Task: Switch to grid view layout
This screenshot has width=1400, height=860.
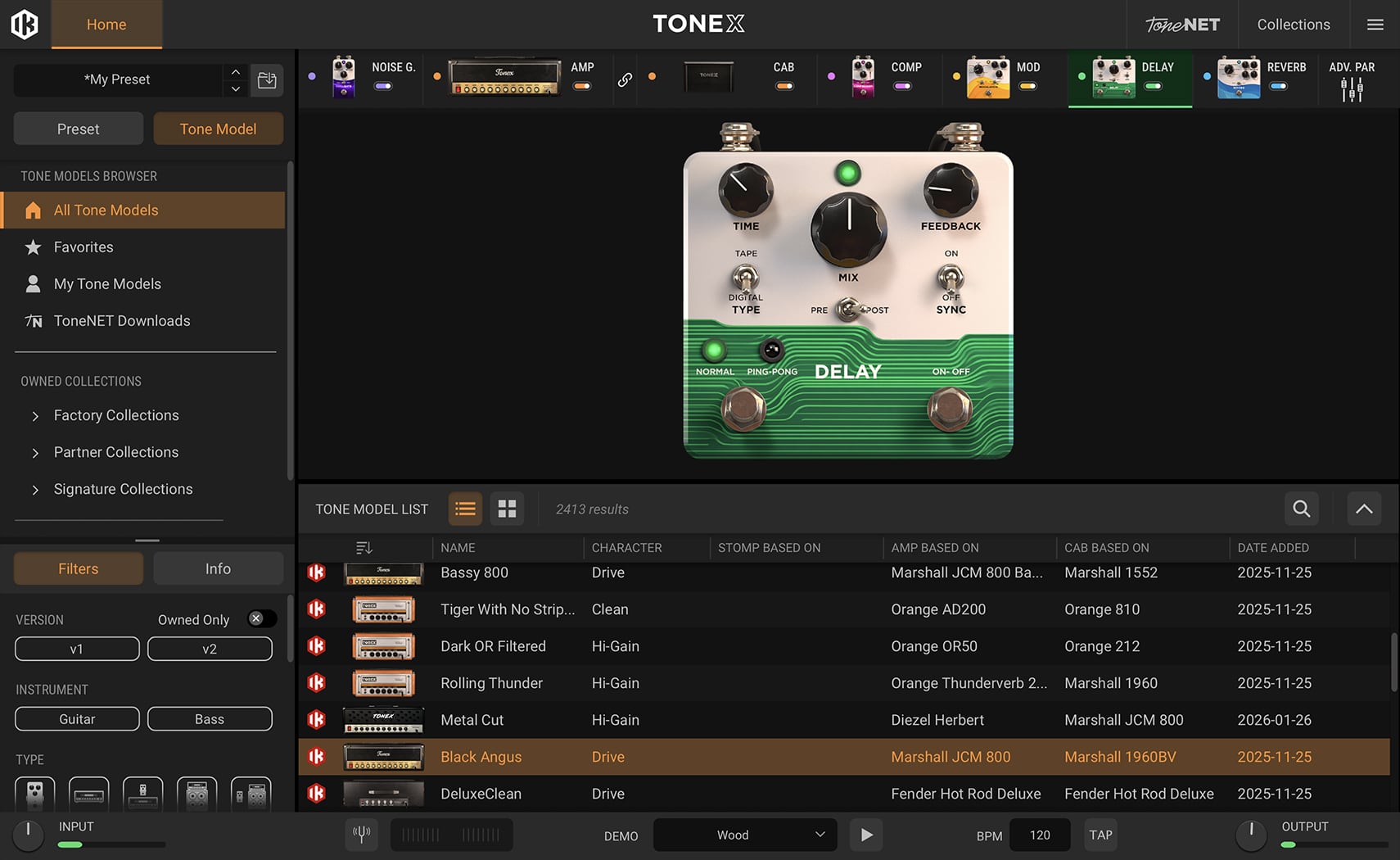Action: (507, 509)
